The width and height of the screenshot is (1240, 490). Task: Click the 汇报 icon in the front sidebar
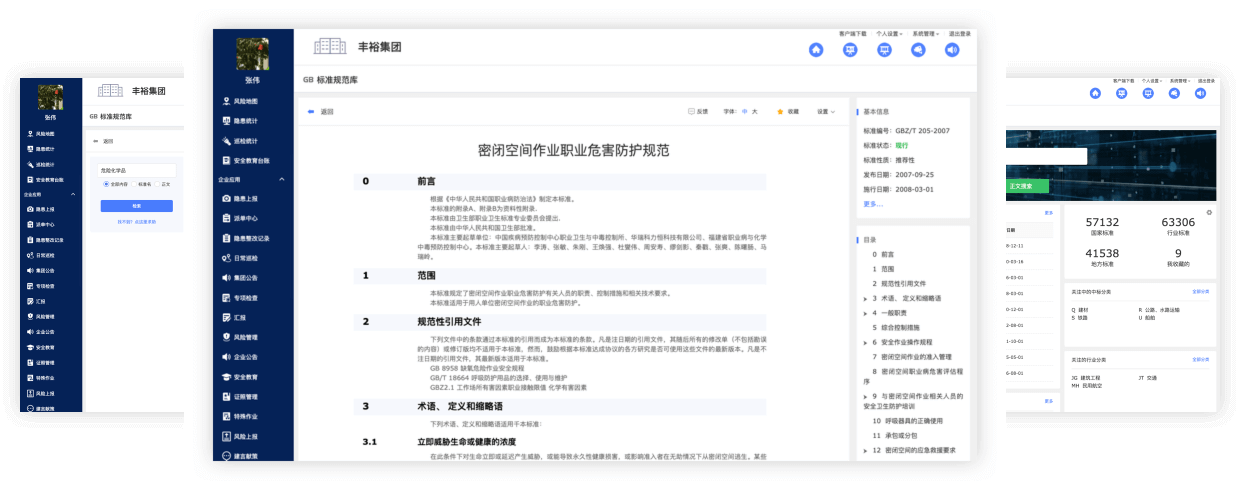[226, 317]
